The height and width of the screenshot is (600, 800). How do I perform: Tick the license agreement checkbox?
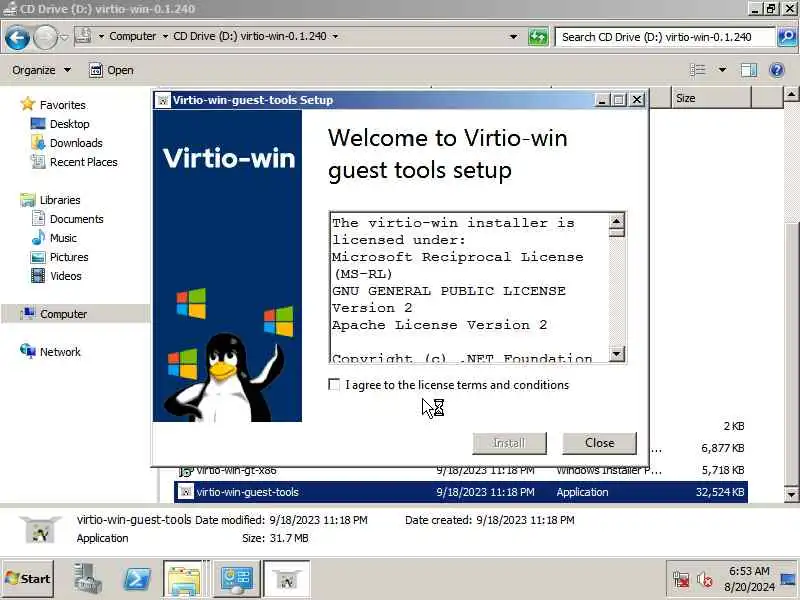334,385
